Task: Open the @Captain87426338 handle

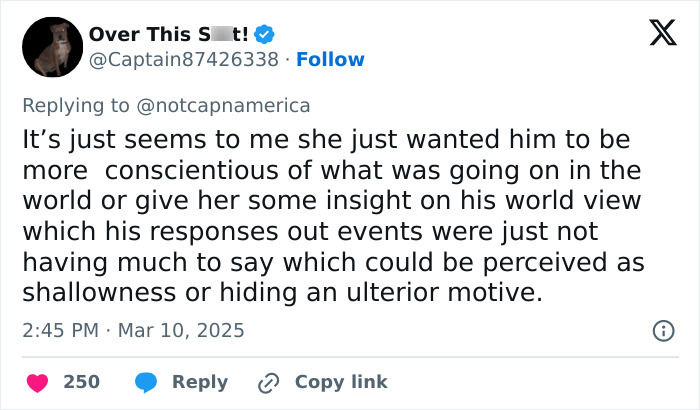Action: [x=183, y=59]
